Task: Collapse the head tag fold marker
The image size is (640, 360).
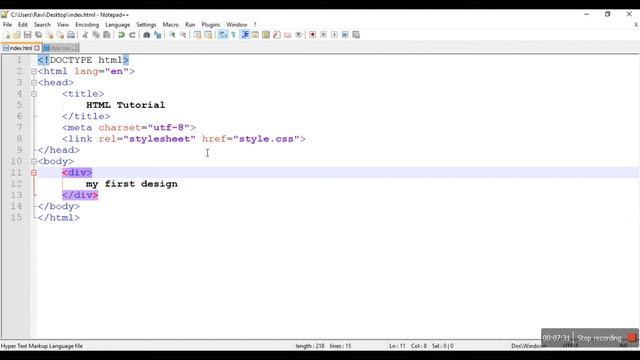Action: (34, 83)
